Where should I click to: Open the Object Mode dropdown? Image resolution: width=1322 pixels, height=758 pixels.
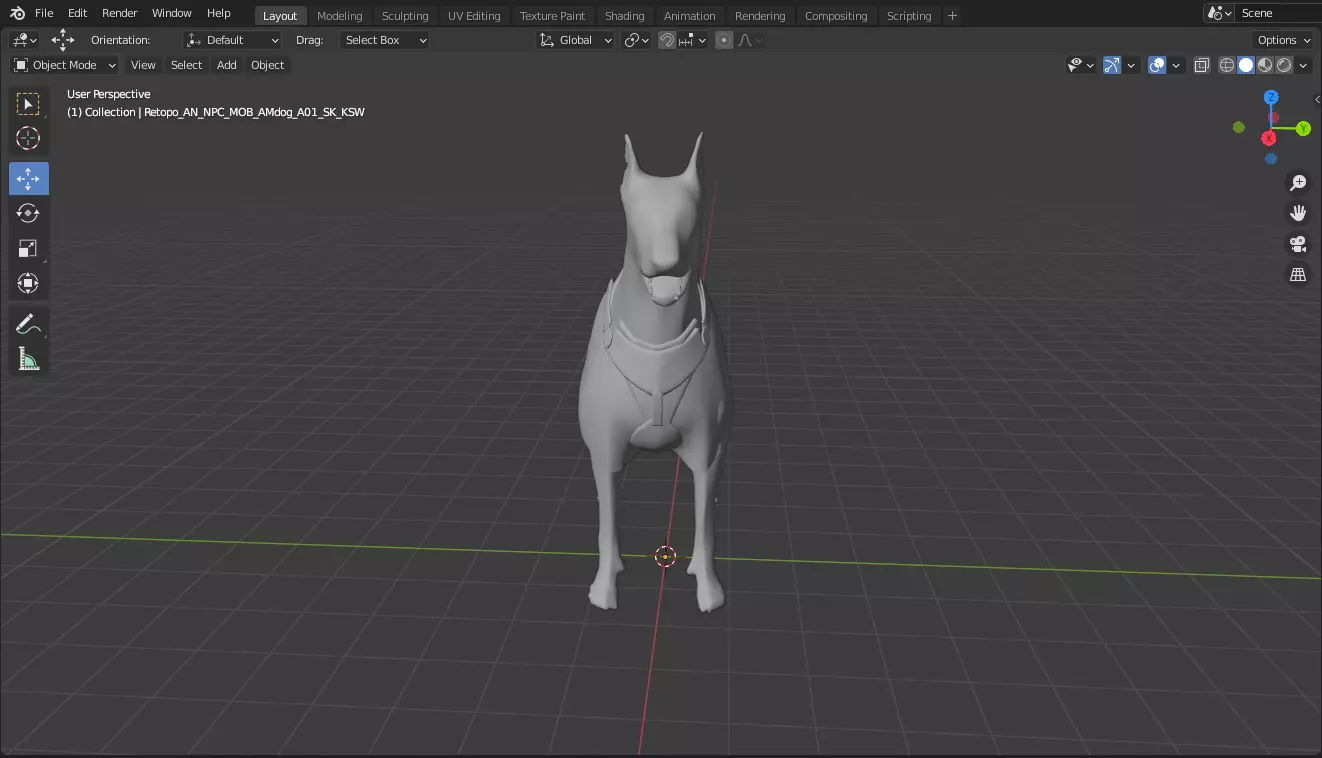(65, 65)
